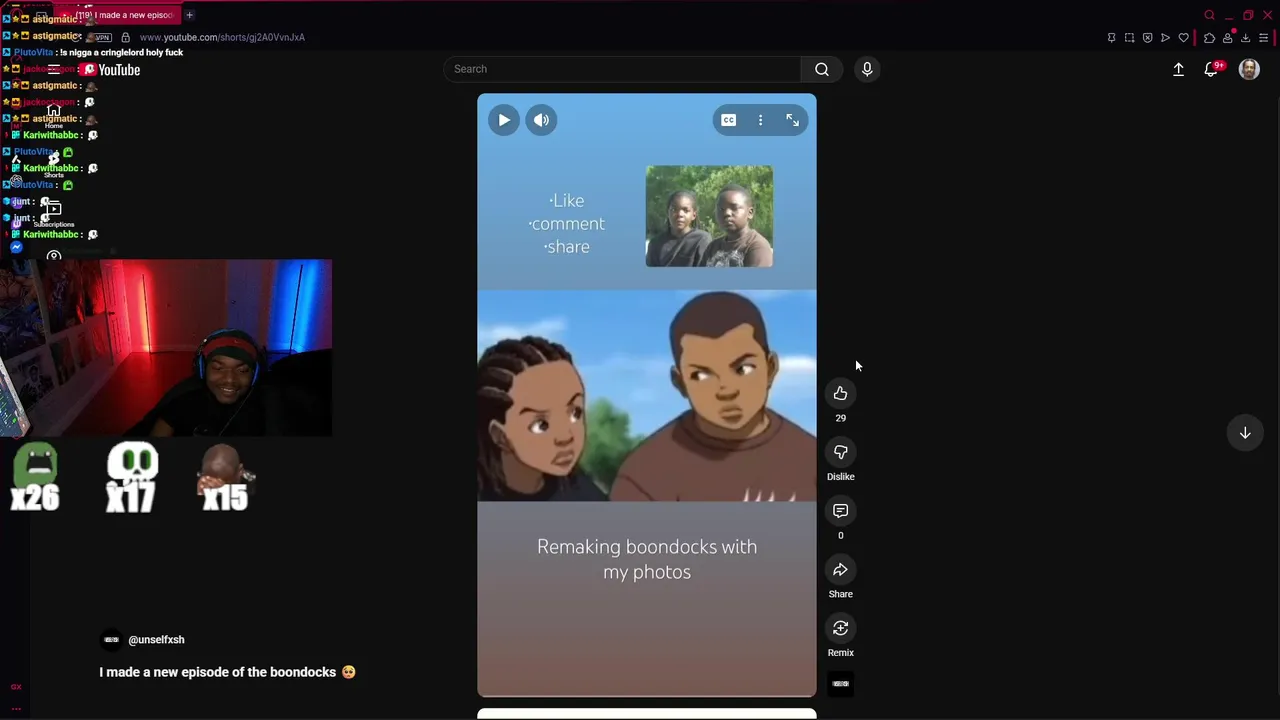Open ad blocker shield icon
The image size is (1280, 720).
(1147, 38)
